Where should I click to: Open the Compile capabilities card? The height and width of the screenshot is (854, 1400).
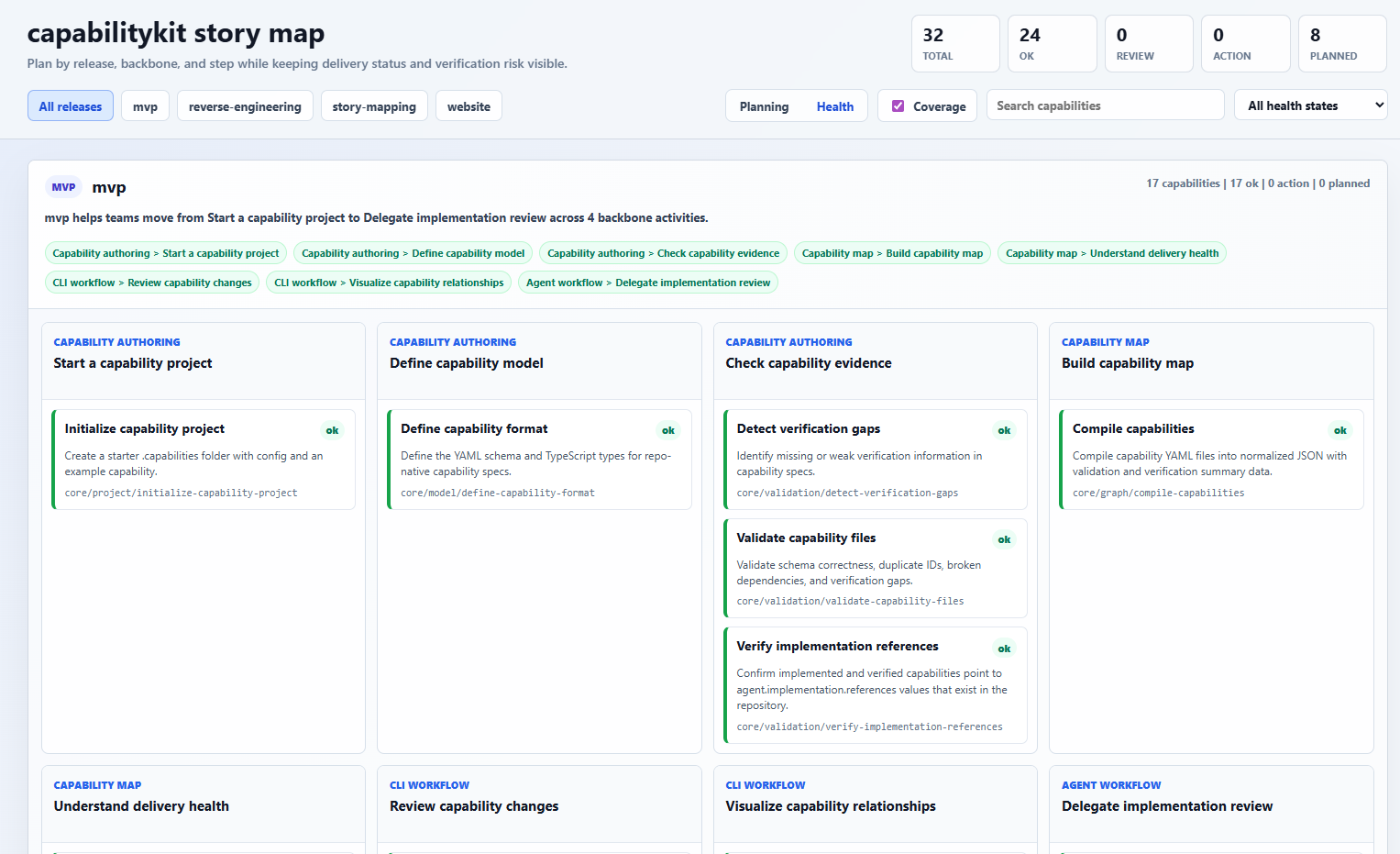coord(1211,460)
